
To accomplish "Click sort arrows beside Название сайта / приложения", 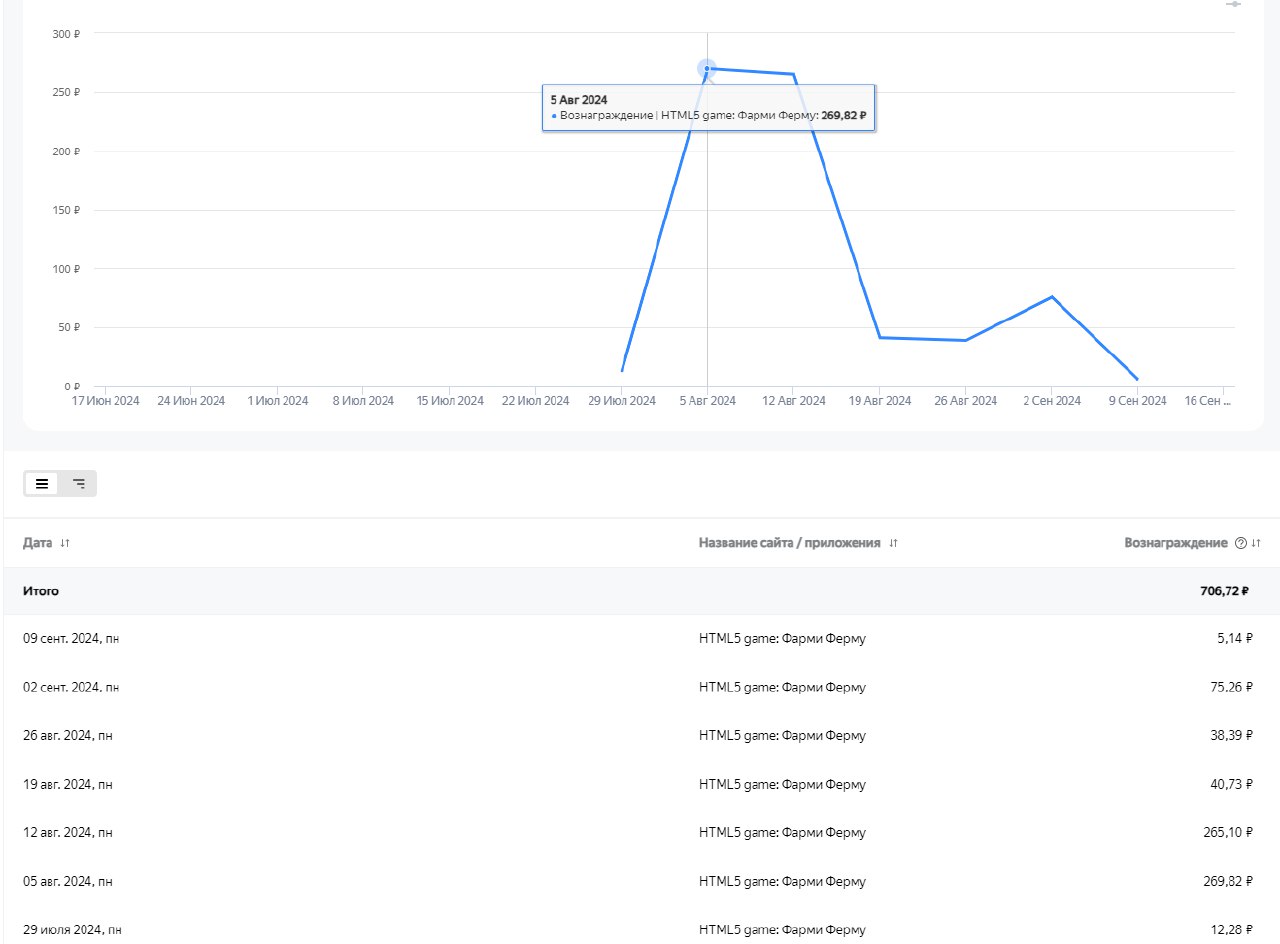I will (x=893, y=543).
